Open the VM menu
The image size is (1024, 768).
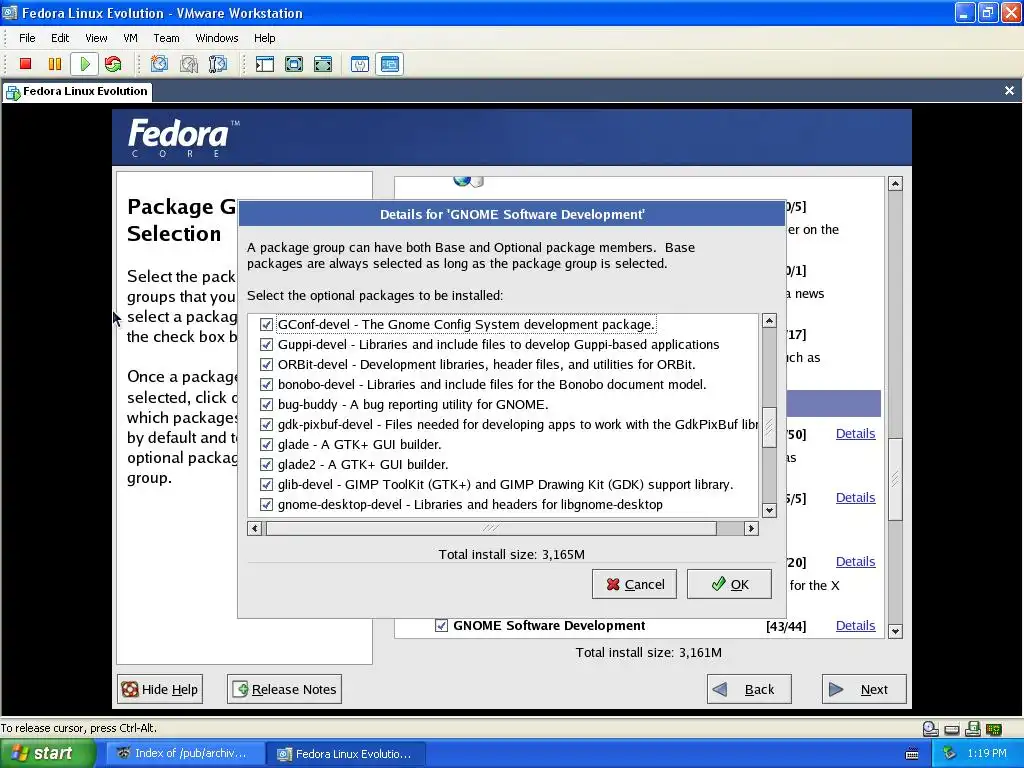point(131,38)
